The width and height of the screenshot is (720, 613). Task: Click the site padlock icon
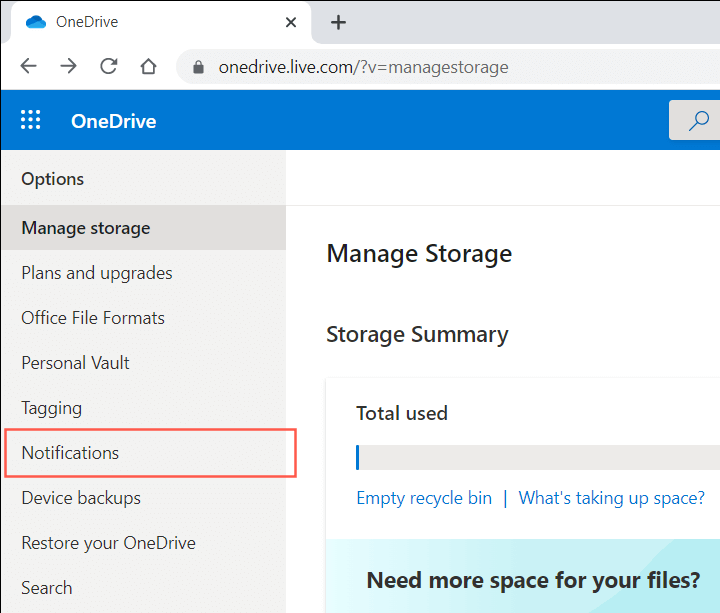coord(198,68)
